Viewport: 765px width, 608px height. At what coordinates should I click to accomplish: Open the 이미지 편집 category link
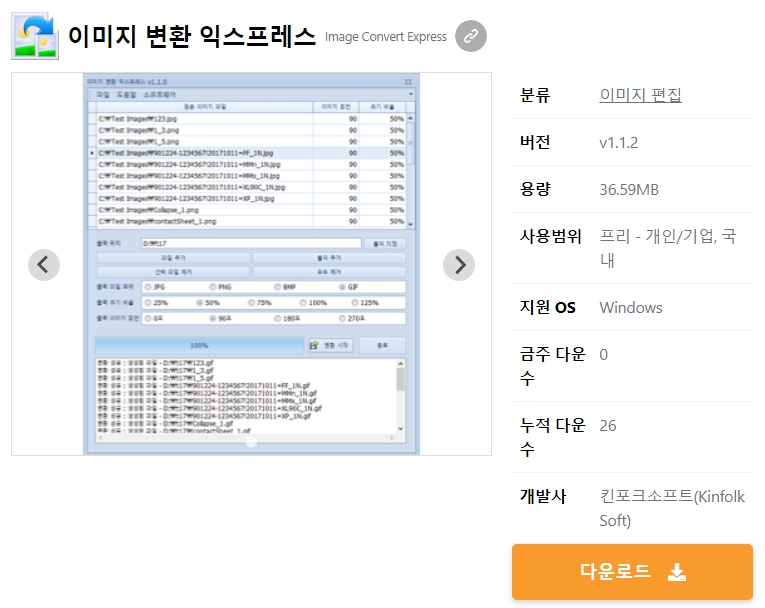pyautogui.click(x=640, y=95)
